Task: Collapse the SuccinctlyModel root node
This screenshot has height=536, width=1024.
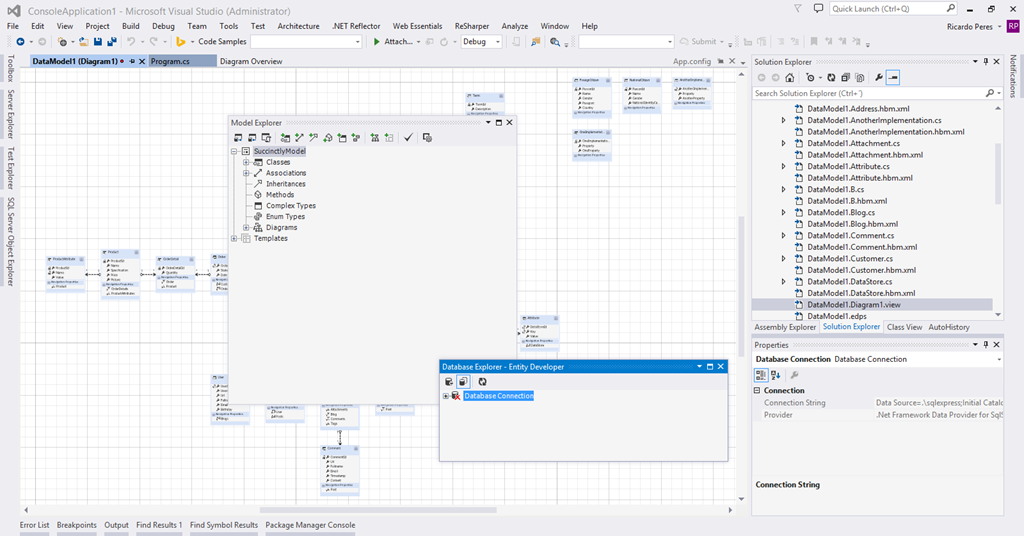Action: (234, 151)
